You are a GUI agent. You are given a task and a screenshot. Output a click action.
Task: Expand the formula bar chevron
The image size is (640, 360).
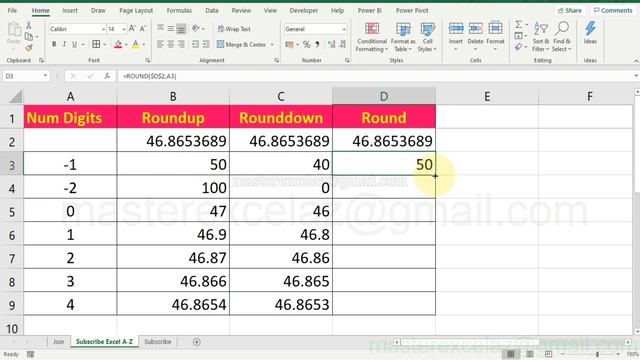(x=636, y=76)
